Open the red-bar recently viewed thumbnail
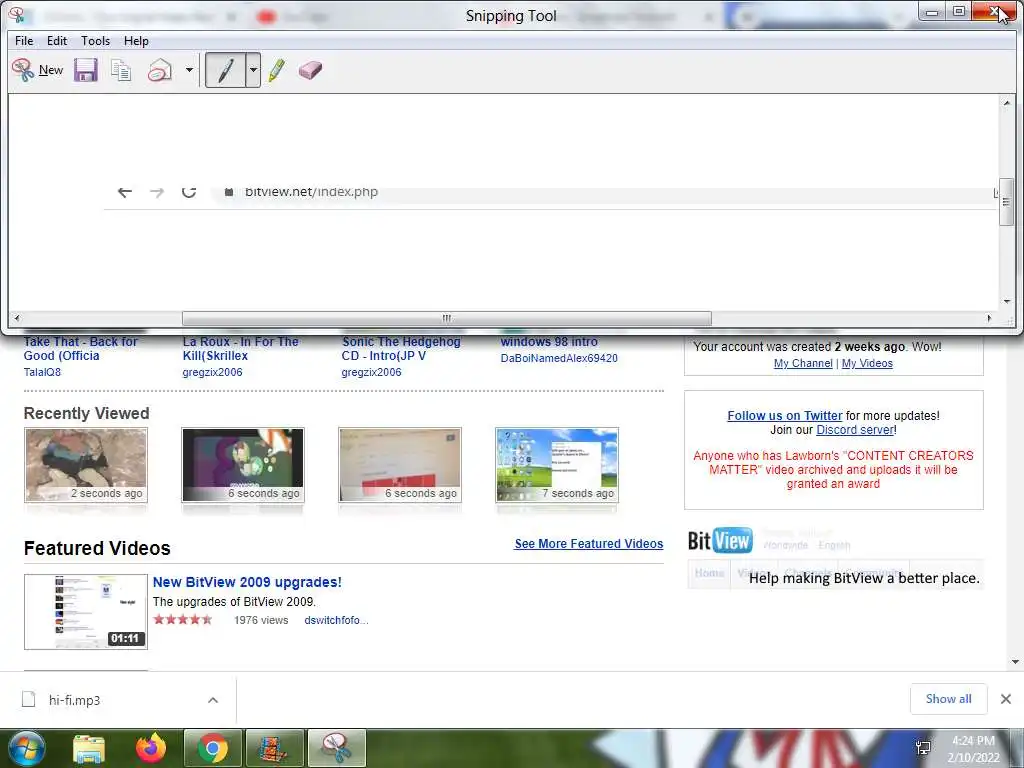 click(400, 464)
